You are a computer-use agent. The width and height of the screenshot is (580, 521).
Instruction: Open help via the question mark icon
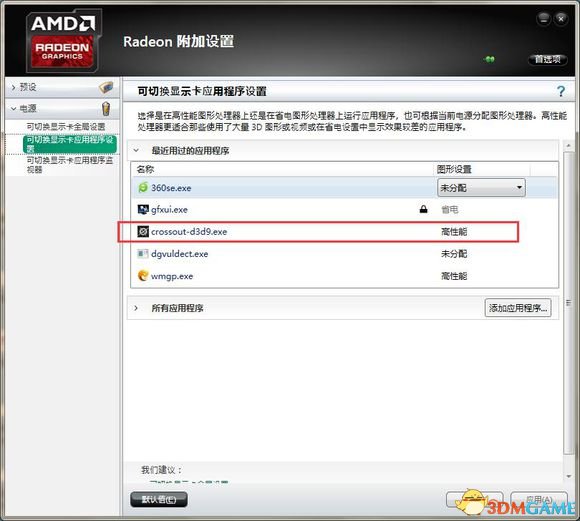(561, 91)
